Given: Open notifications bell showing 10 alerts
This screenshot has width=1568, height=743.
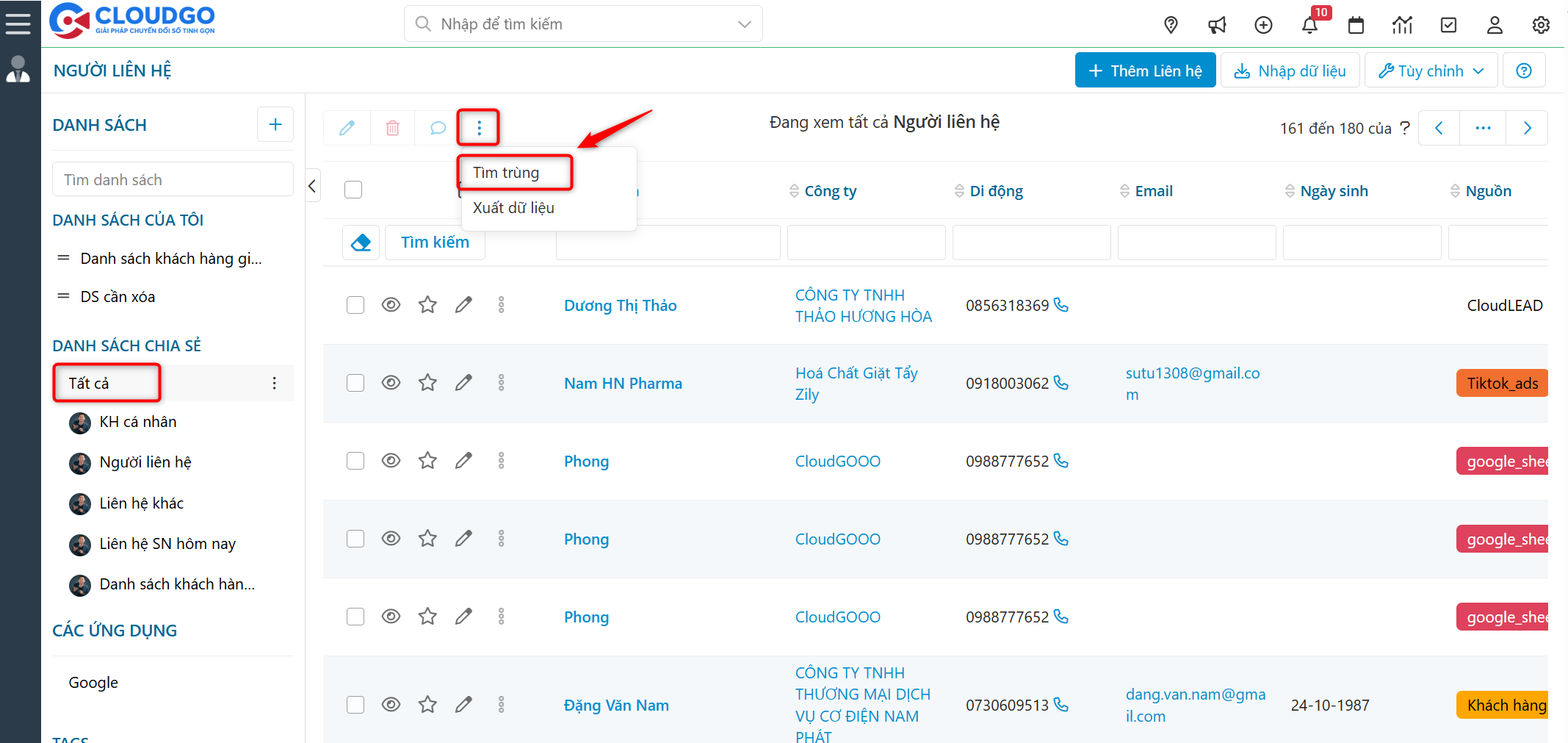Looking at the screenshot, I should coord(1310,24).
